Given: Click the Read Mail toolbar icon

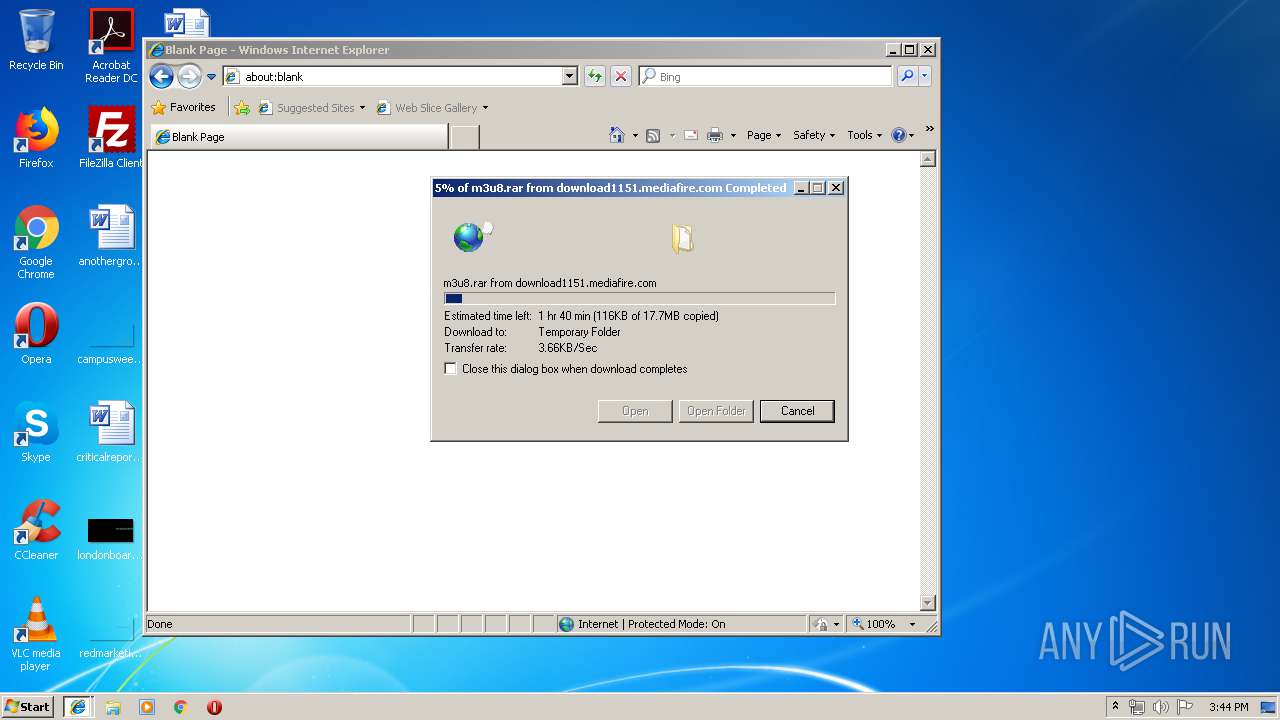Looking at the screenshot, I should point(690,135).
